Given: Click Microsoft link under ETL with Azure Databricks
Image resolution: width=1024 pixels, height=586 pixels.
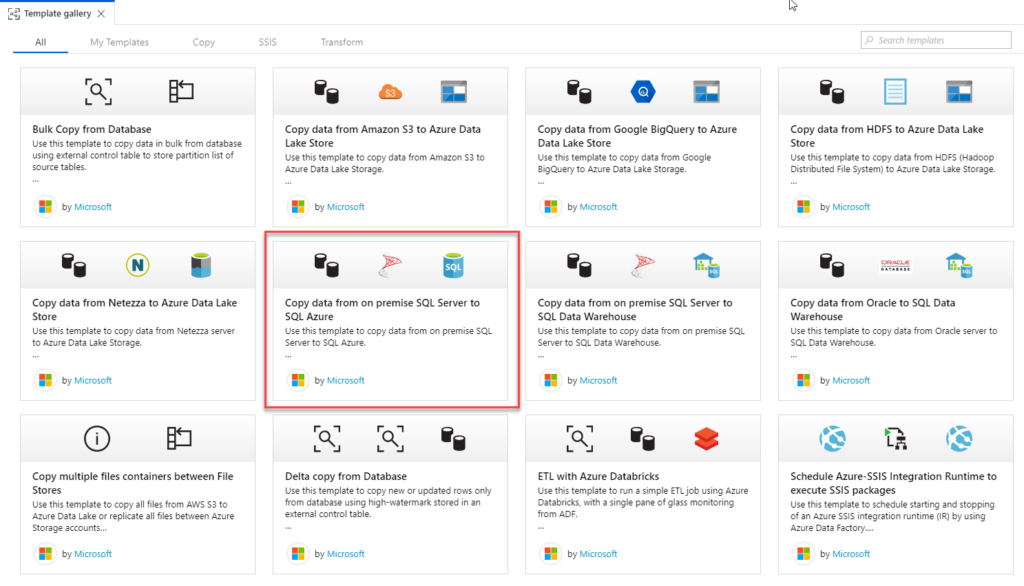Looking at the screenshot, I should 598,554.
